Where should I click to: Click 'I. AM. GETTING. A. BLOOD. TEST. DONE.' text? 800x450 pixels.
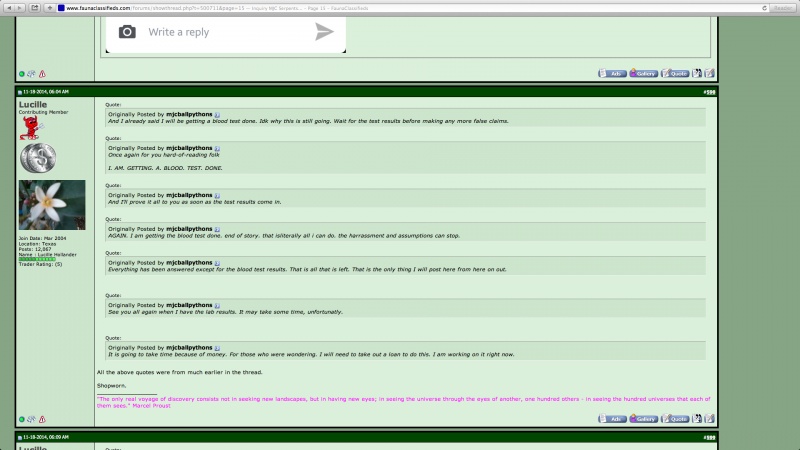tap(165, 168)
